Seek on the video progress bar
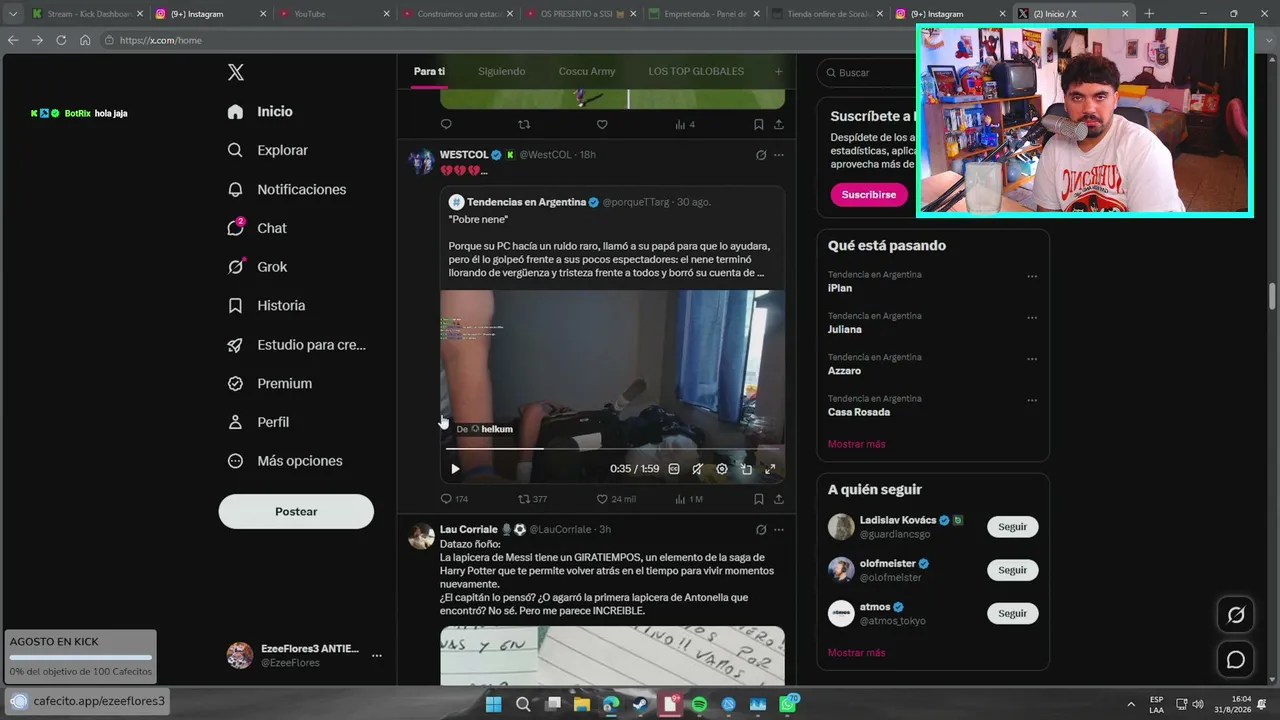The width and height of the screenshot is (1280, 720). click(612, 448)
